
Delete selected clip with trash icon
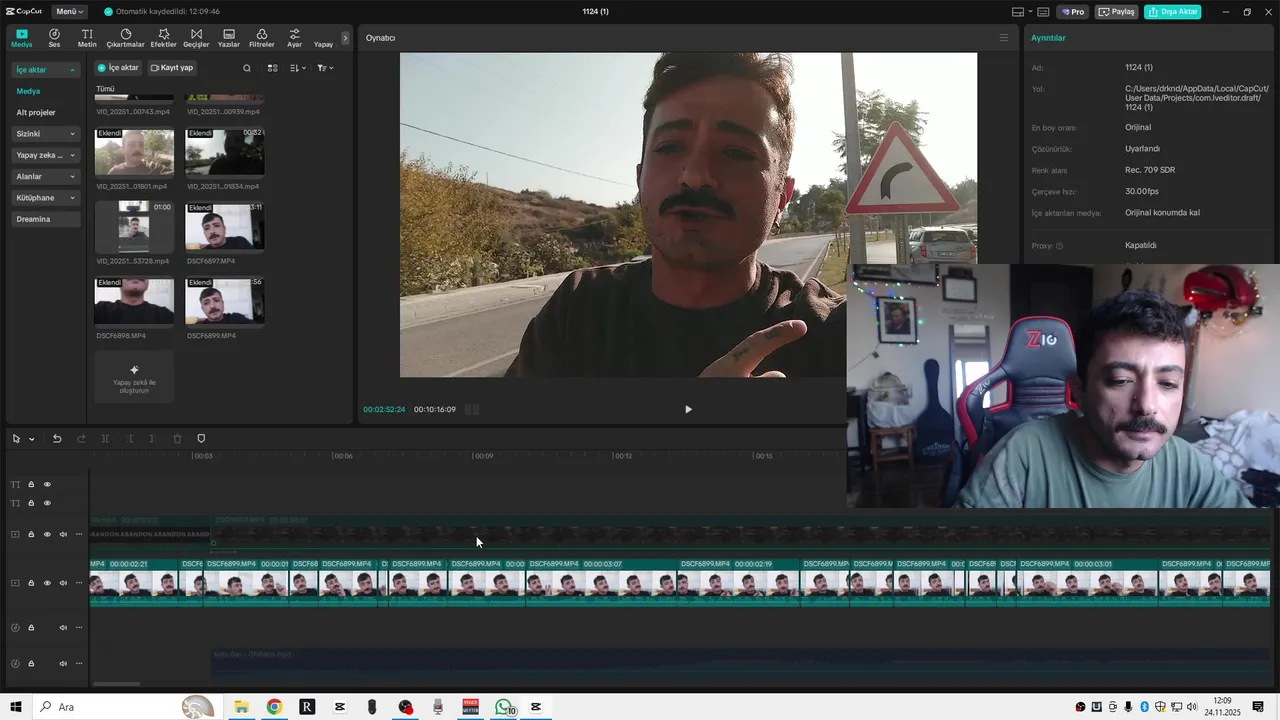click(177, 439)
